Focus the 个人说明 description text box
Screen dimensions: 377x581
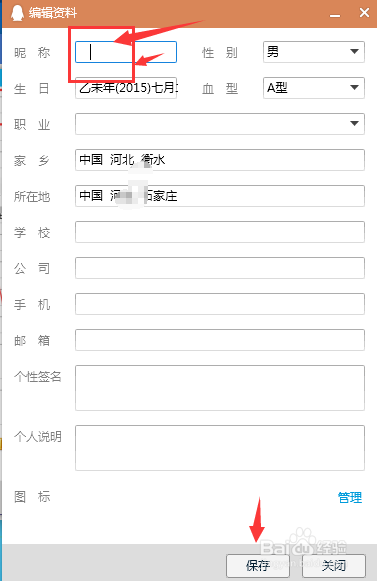point(220,448)
